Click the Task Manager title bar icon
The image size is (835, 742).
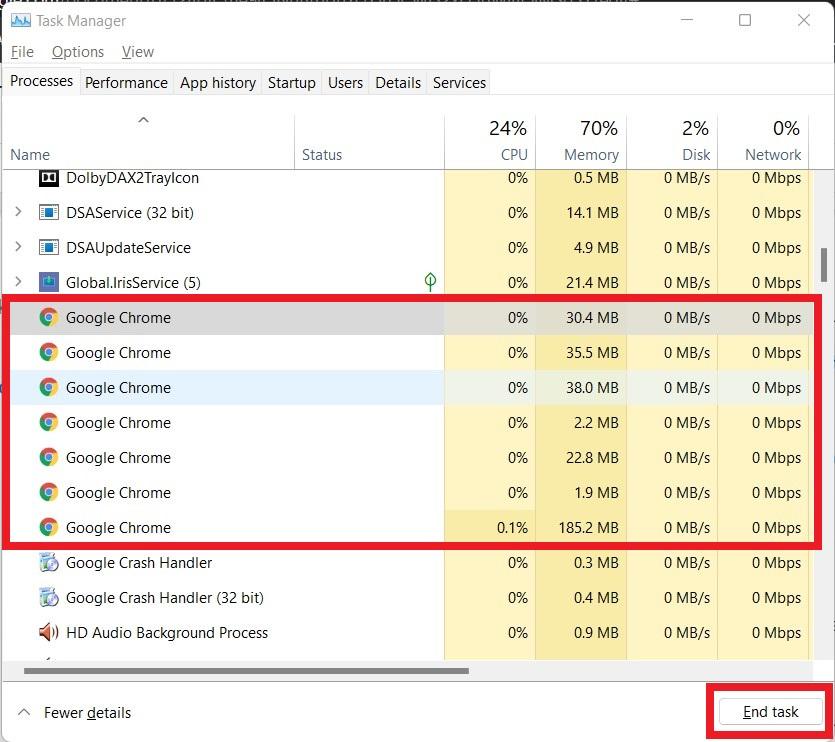coord(20,20)
